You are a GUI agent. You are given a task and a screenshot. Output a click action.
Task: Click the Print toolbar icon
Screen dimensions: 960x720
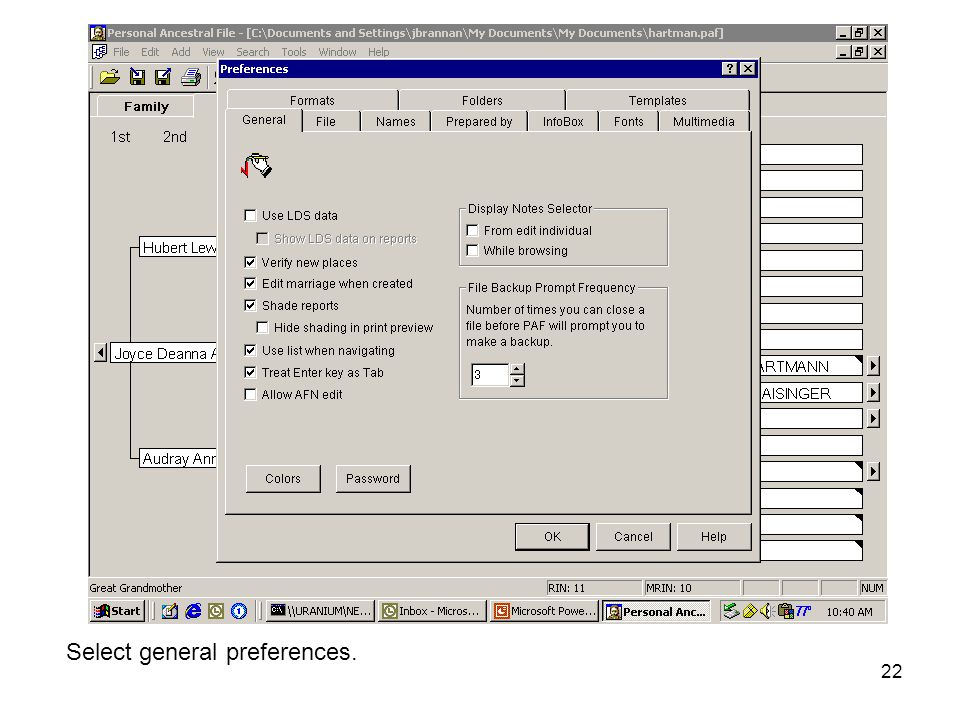click(x=190, y=77)
